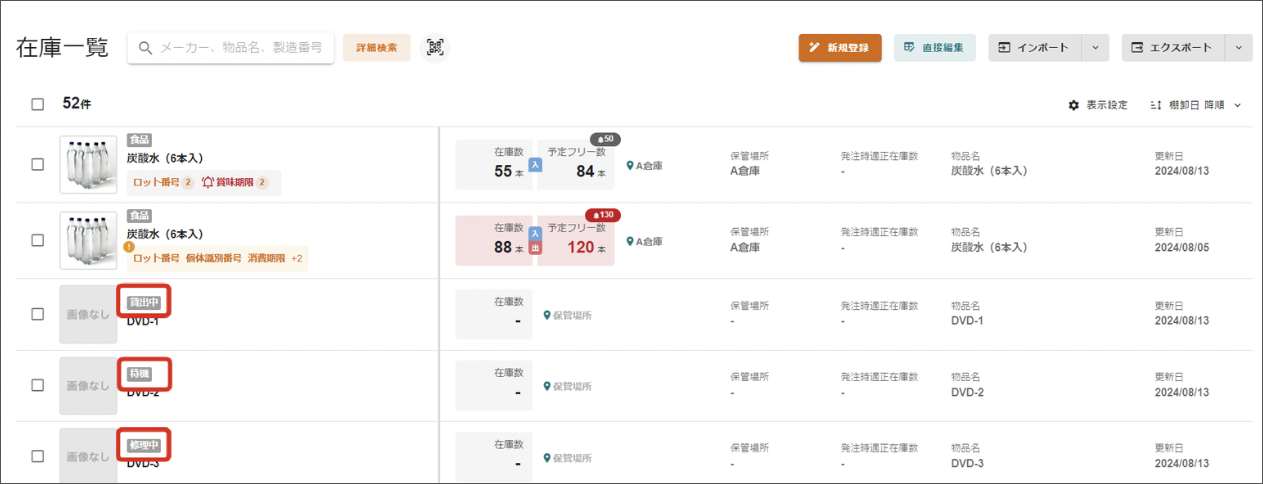Viewport: 1263px width, 484px height.
Task: Check the DVD-2 row checkbox
Action: click(x=37, y=385)
